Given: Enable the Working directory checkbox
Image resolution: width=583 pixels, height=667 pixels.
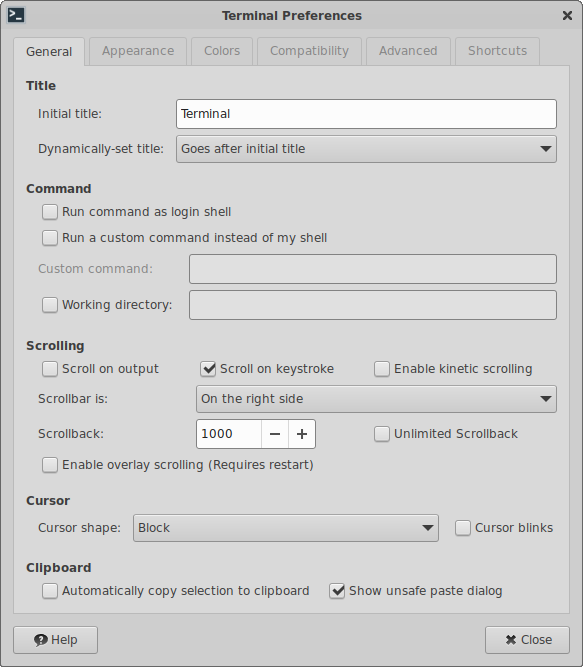Looking at the screenshot, I should click(50, 305).
